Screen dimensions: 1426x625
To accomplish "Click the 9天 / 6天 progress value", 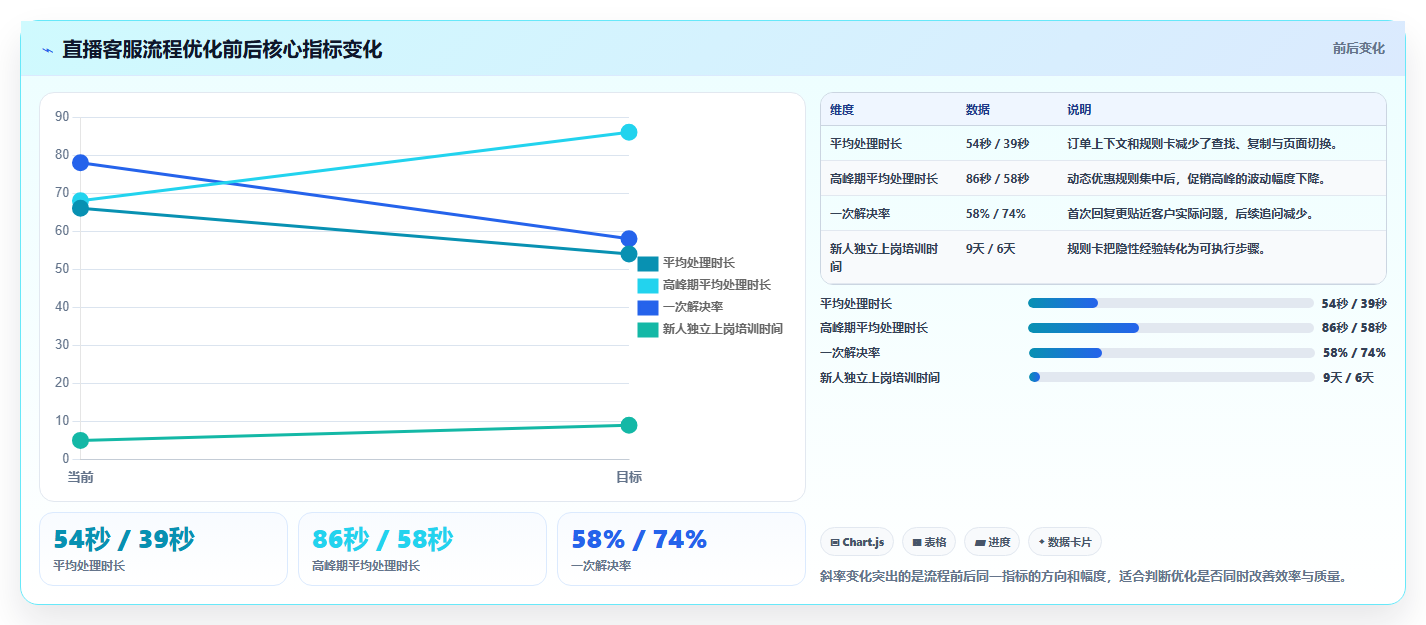I will click(x=1348, y=378).
